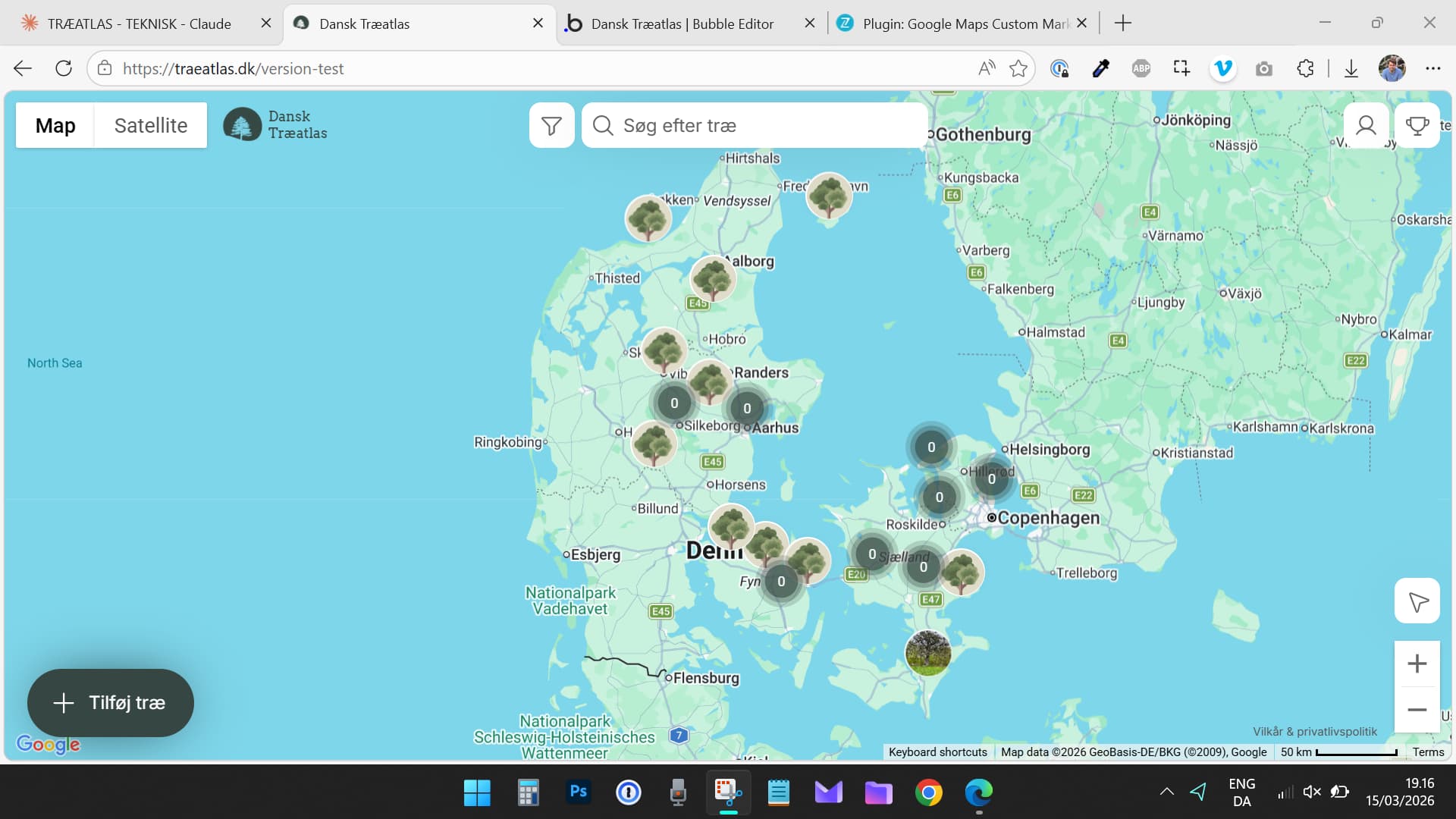Switch to Dansk Træatlas Bubble Editor tab
This screenshot has height=819, width=1456.
pos(682,24)
